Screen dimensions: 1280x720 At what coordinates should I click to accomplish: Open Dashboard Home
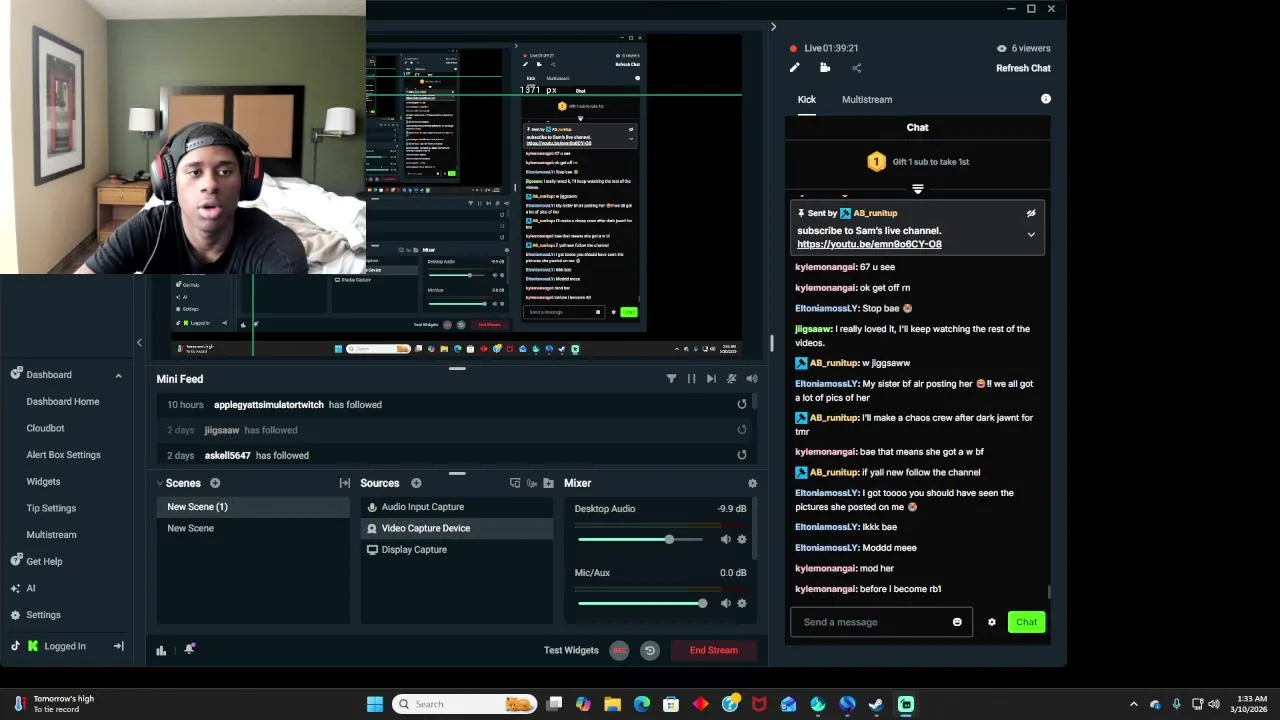click(x=63, y=401)
